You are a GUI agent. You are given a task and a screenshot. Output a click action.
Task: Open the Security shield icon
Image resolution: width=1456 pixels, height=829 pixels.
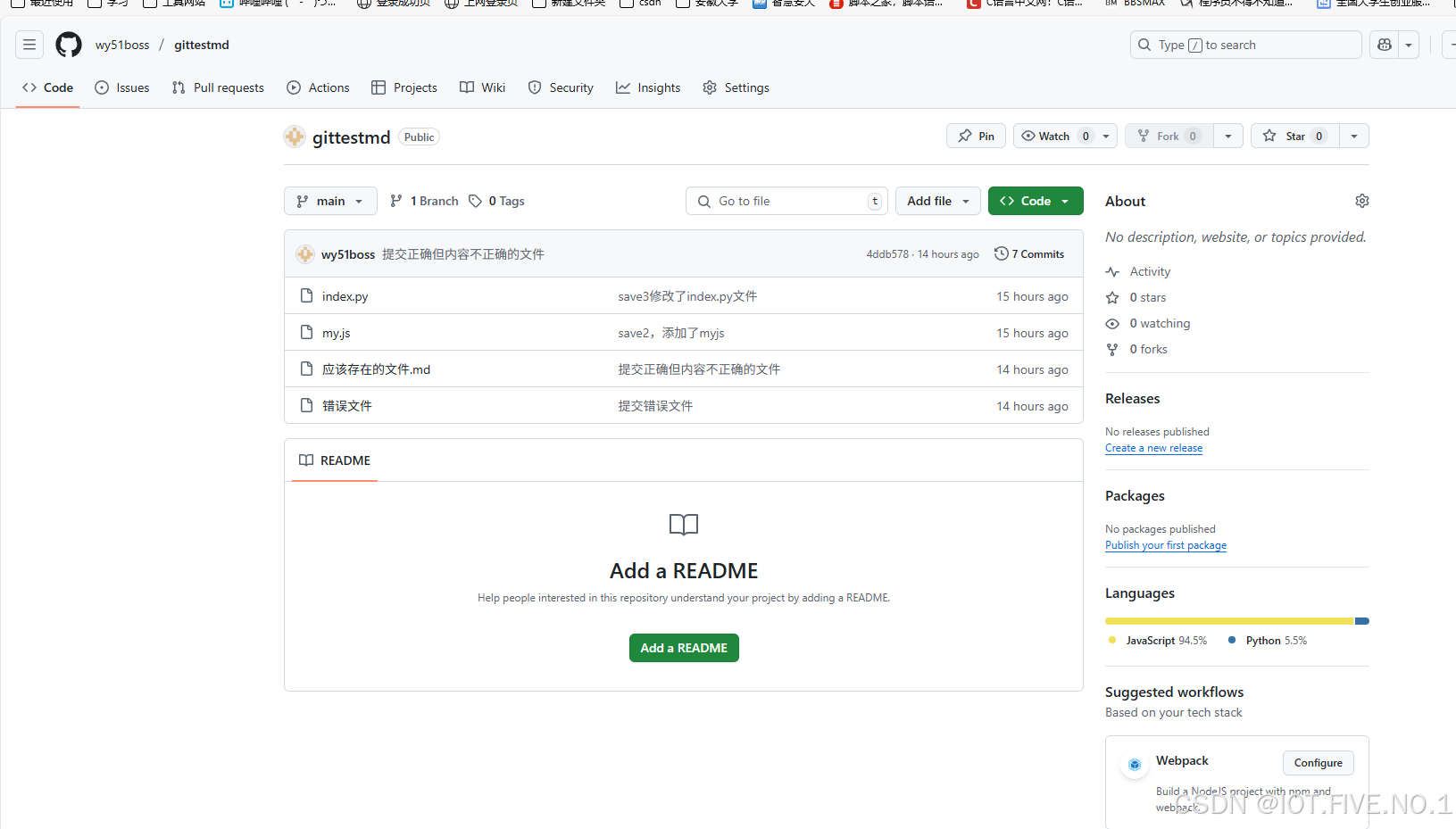coord(535,87)
